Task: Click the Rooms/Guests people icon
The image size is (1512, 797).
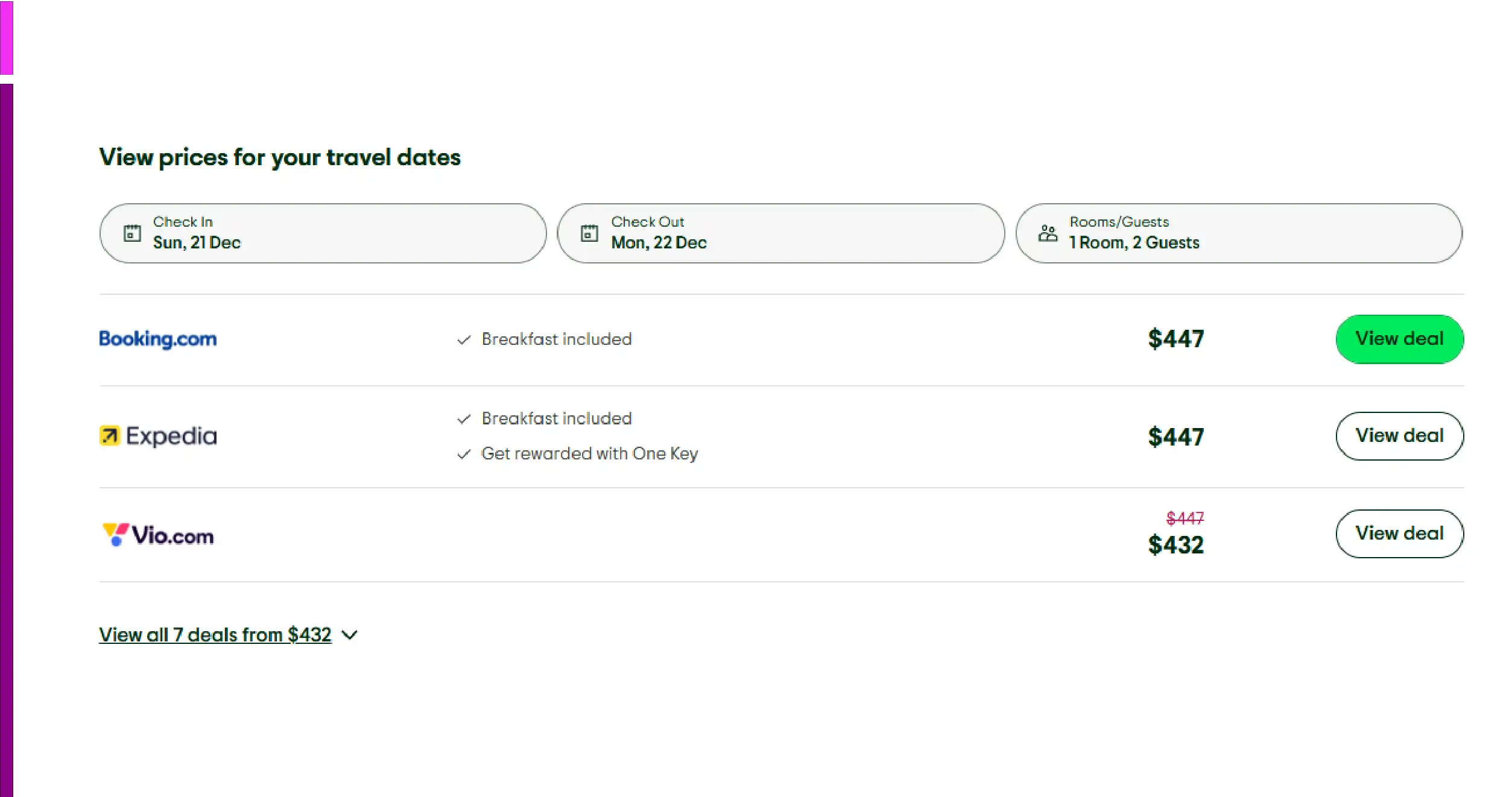Action: (x=1048, y=233)
